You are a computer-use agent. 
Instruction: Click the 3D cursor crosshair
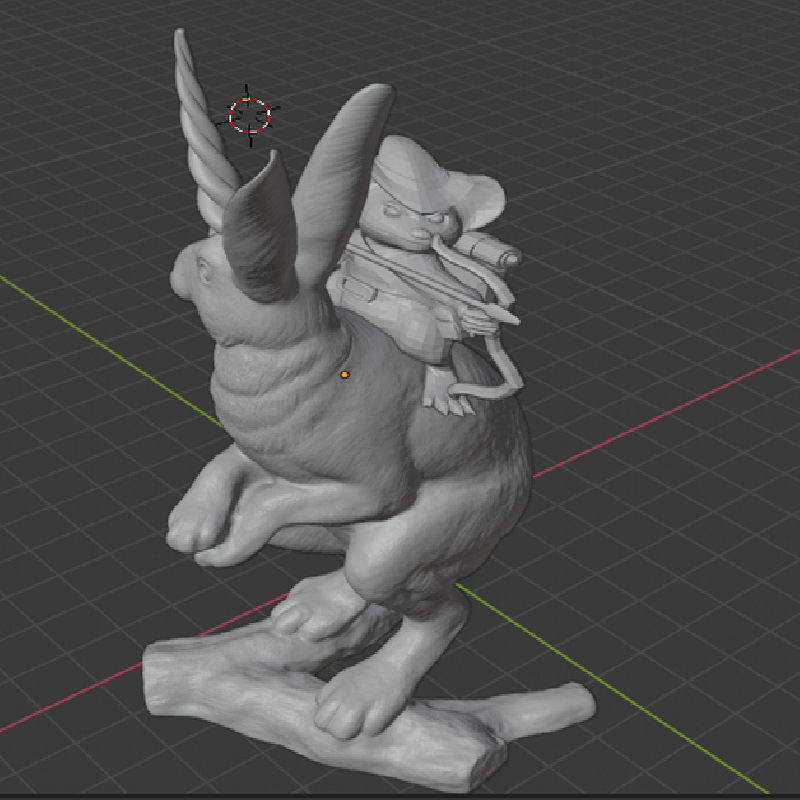(249, 115)
